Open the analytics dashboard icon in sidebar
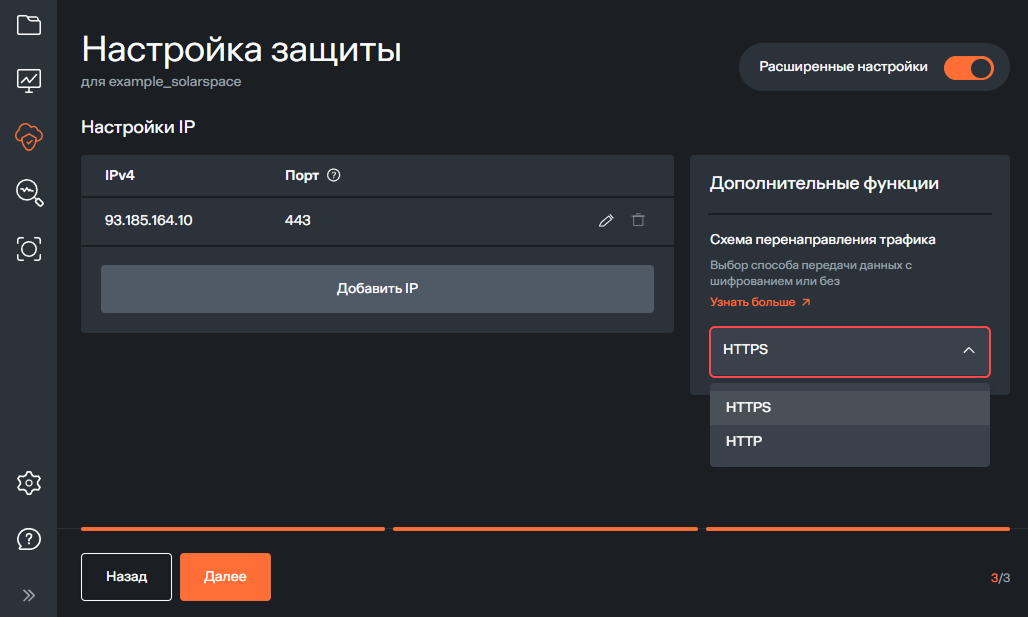 pos(29,81)
